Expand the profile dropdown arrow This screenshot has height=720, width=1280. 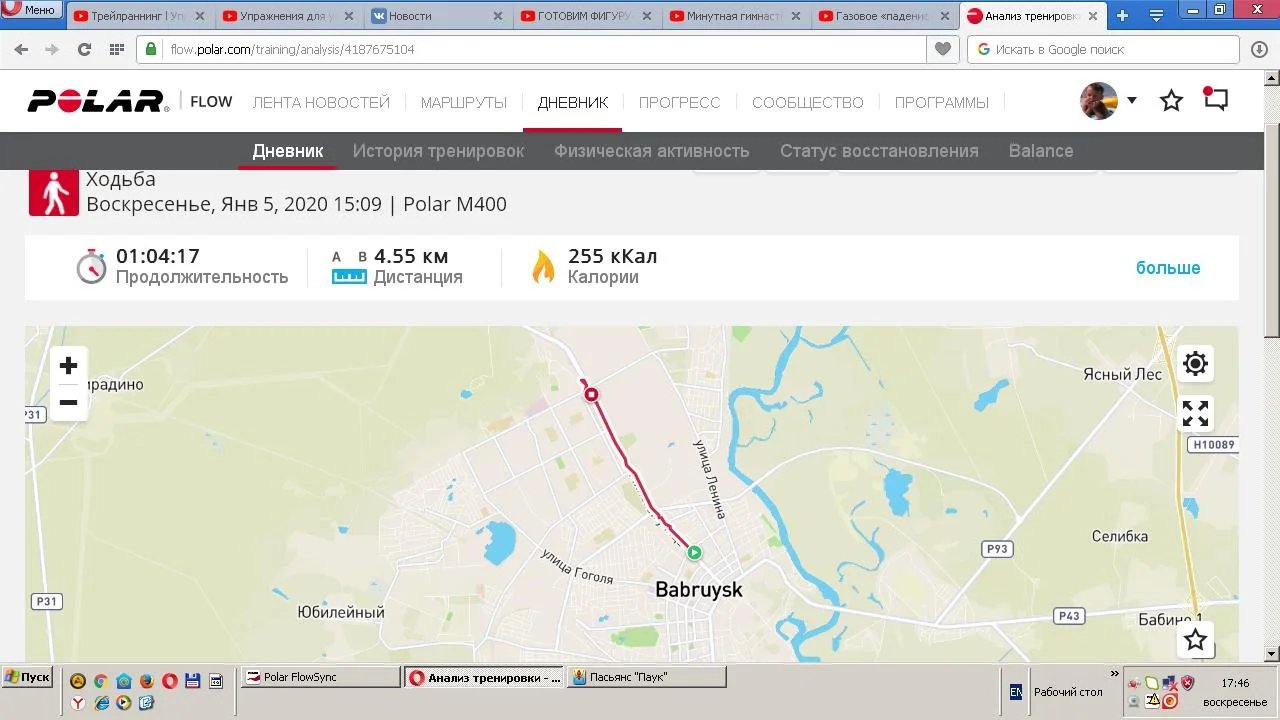[x=1132, y=100]
